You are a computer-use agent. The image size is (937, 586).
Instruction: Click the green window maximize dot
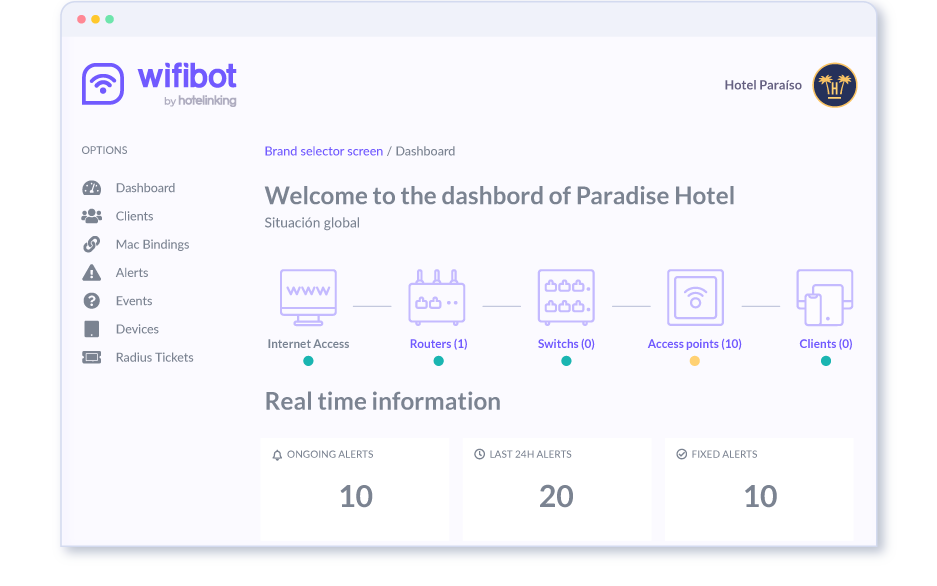click(x=110, y=19)
